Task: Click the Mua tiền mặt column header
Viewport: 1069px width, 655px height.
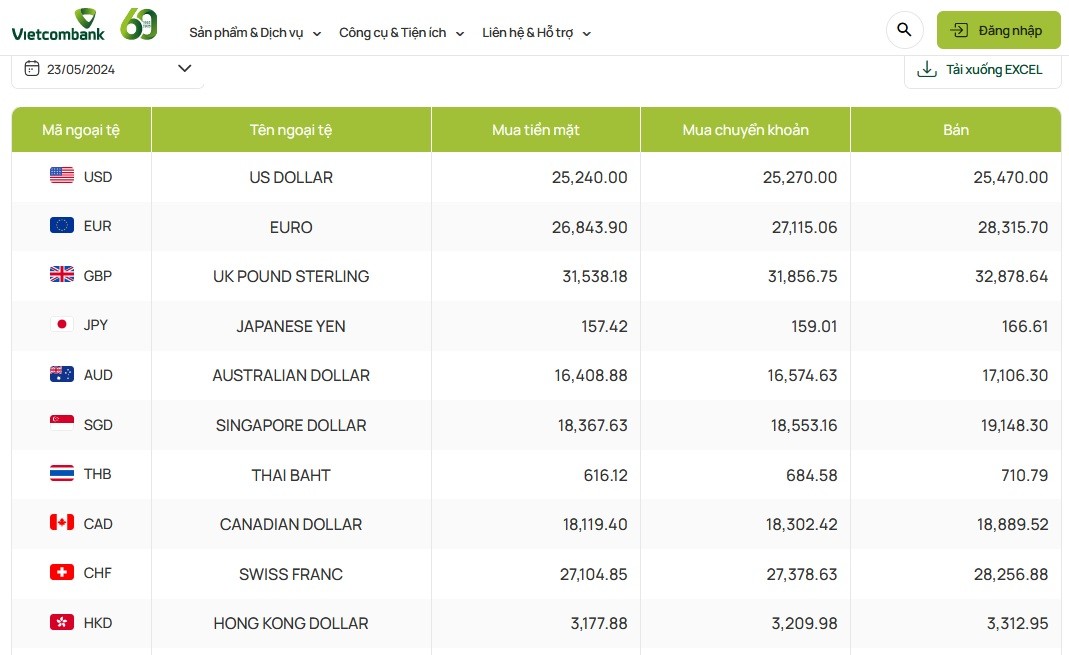Action: 535,130
